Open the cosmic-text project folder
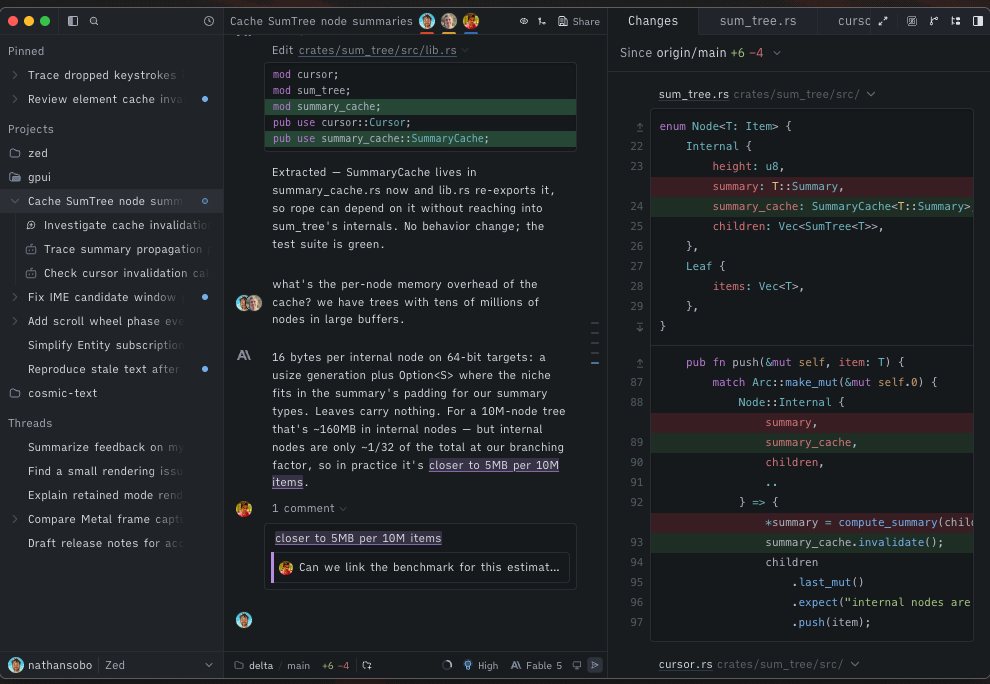The image size is (990, 684). [111, 393]
